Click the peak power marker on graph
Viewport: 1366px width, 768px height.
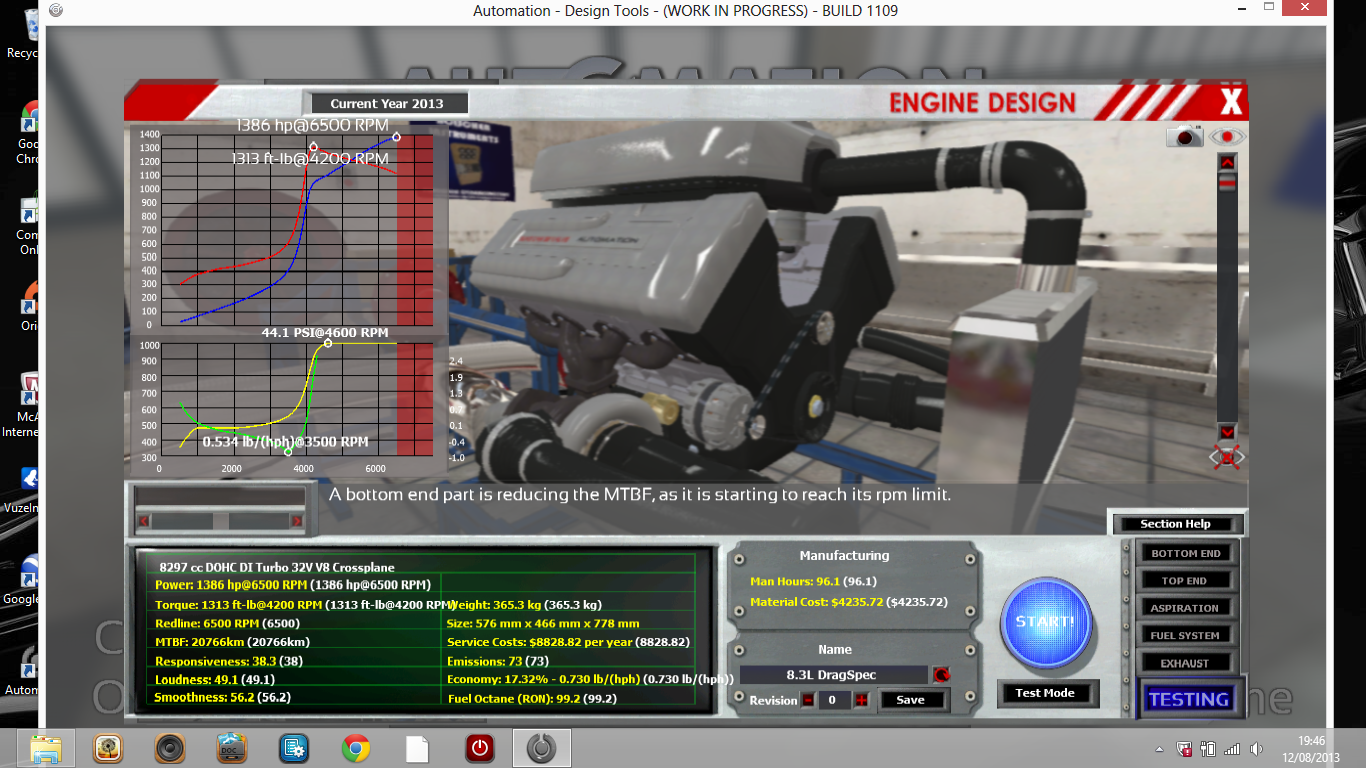pos(397,137)
